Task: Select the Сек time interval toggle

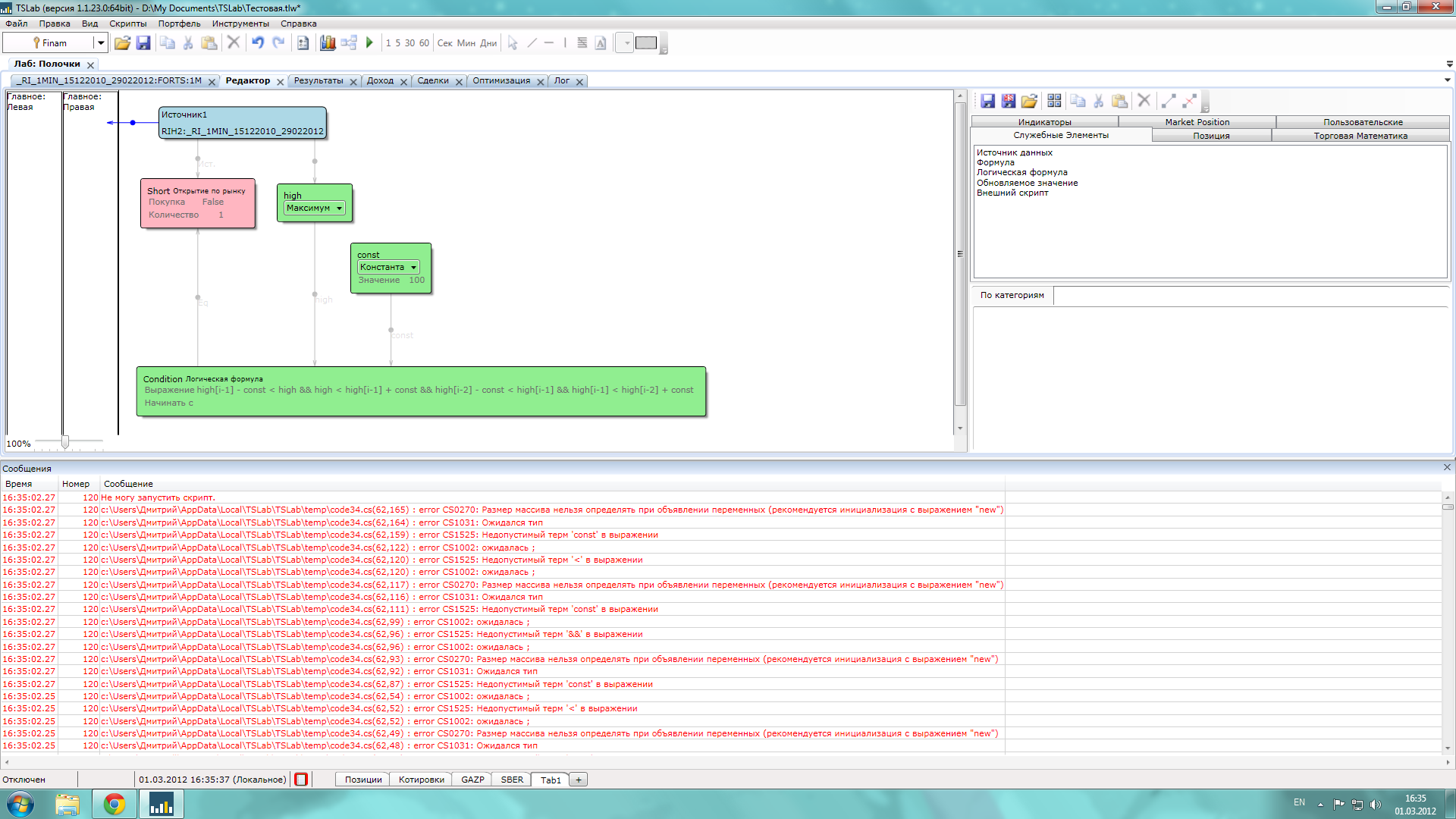Action: (445, 43)
